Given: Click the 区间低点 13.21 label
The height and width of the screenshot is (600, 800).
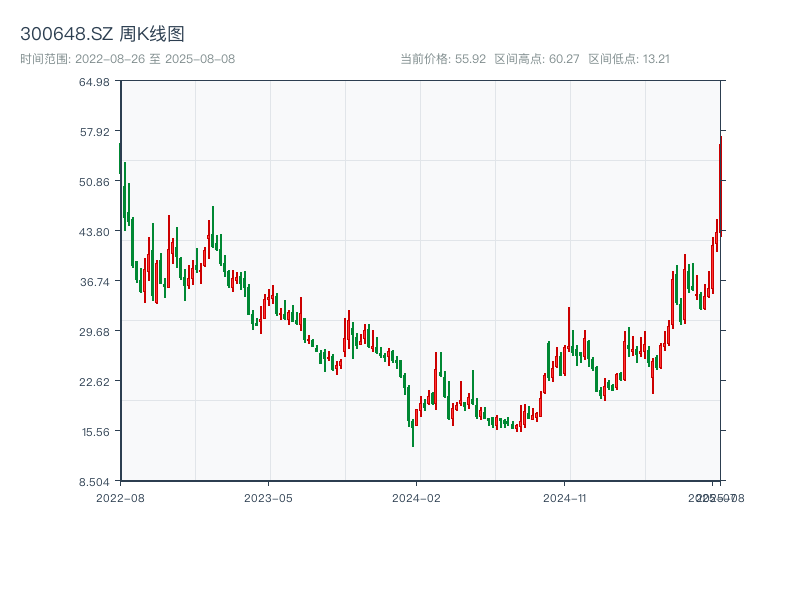Looking at the screenshot, I should (629, 59).
